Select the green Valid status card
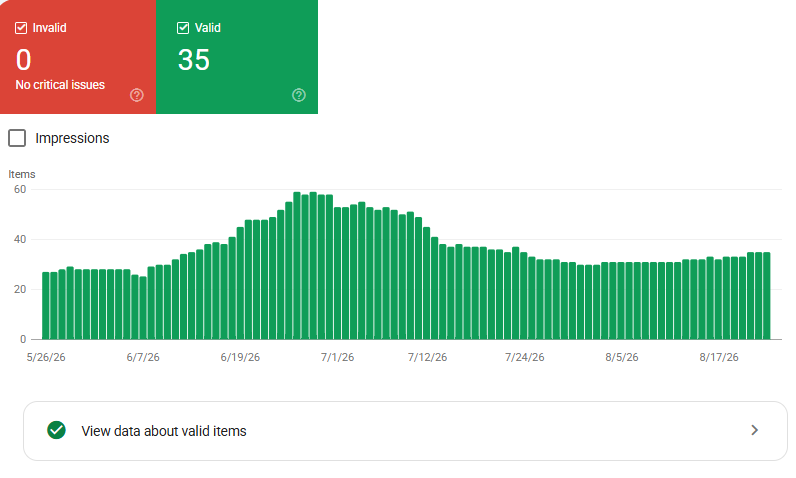The width and height of the screenshot is (796, 478). 237,57
